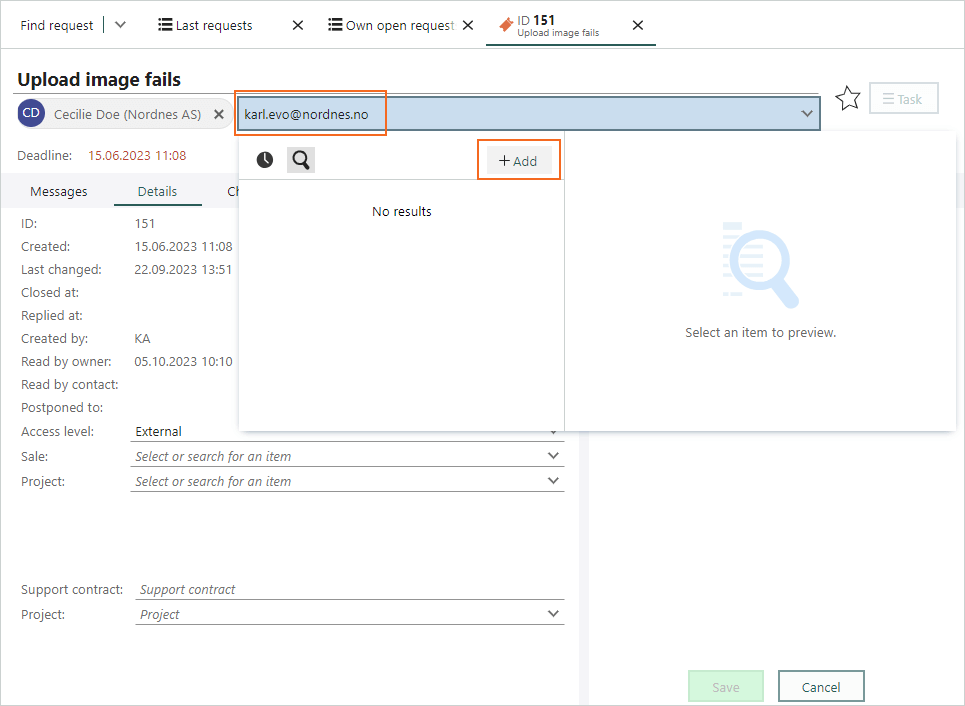Image resolution: width=965 pixels, height=706 pixels.
Task: Expand the Find request dropdown arrow
Action: tap(121, 25)
